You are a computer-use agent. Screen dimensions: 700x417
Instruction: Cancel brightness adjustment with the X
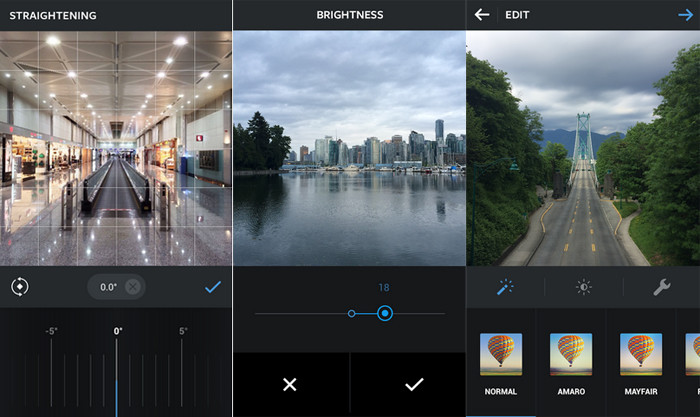pyautogui.click(x=290, y=384)
